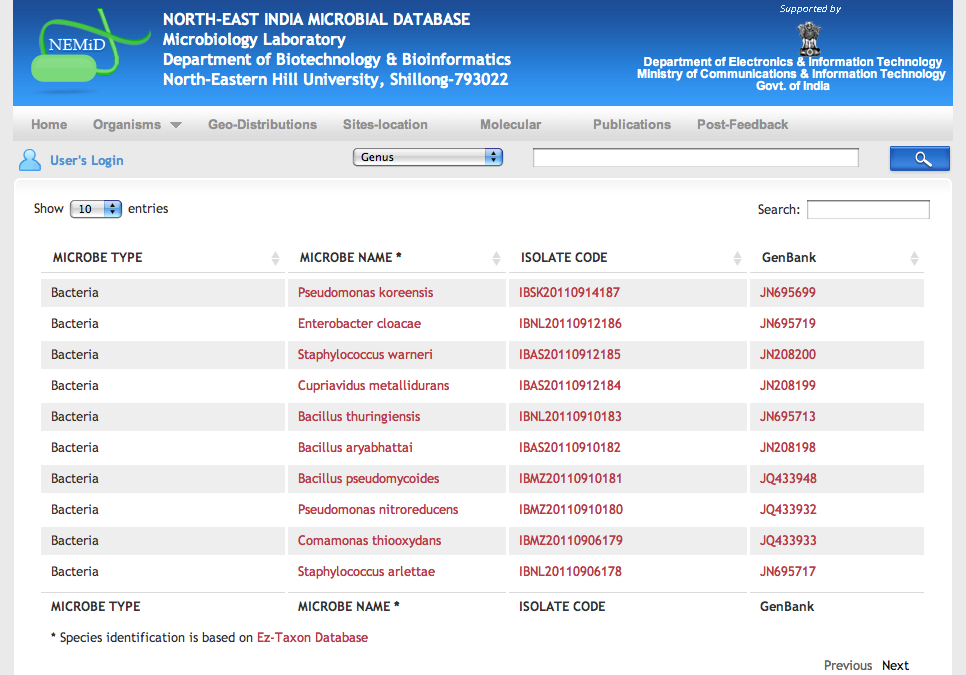Click the Previous pagination button

point(848,666)
